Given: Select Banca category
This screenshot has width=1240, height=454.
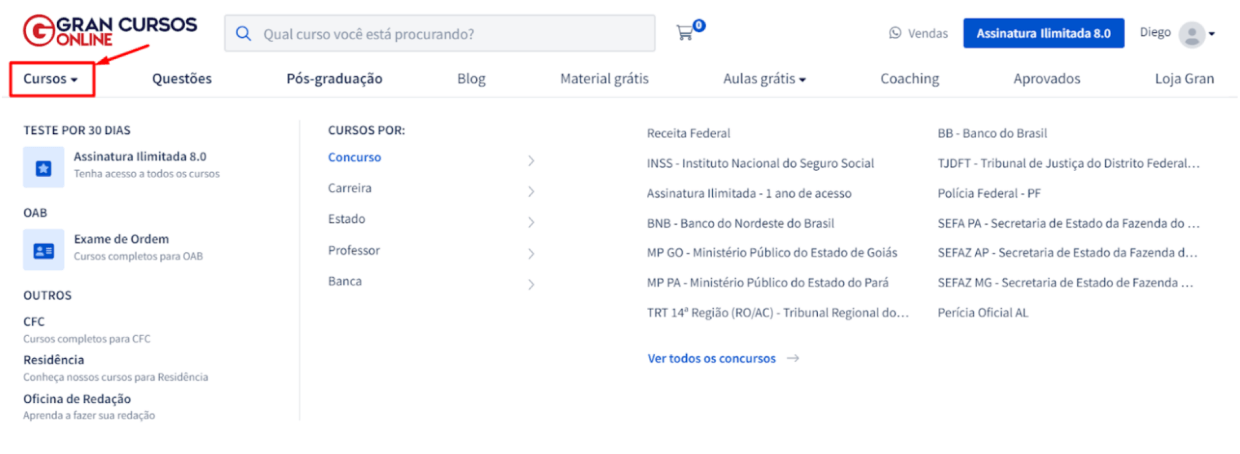Looking at the screenshot, I should 345,281.
